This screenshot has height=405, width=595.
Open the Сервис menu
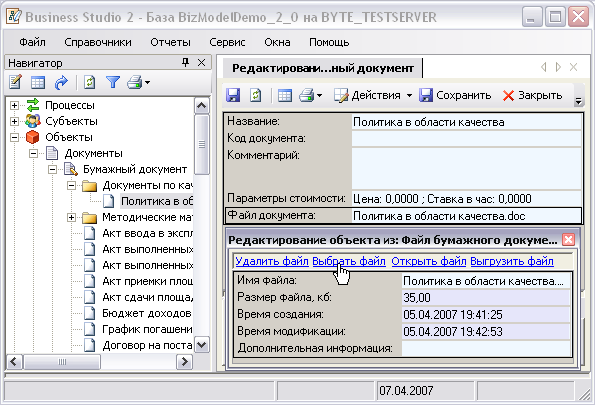tap(227, 42)
